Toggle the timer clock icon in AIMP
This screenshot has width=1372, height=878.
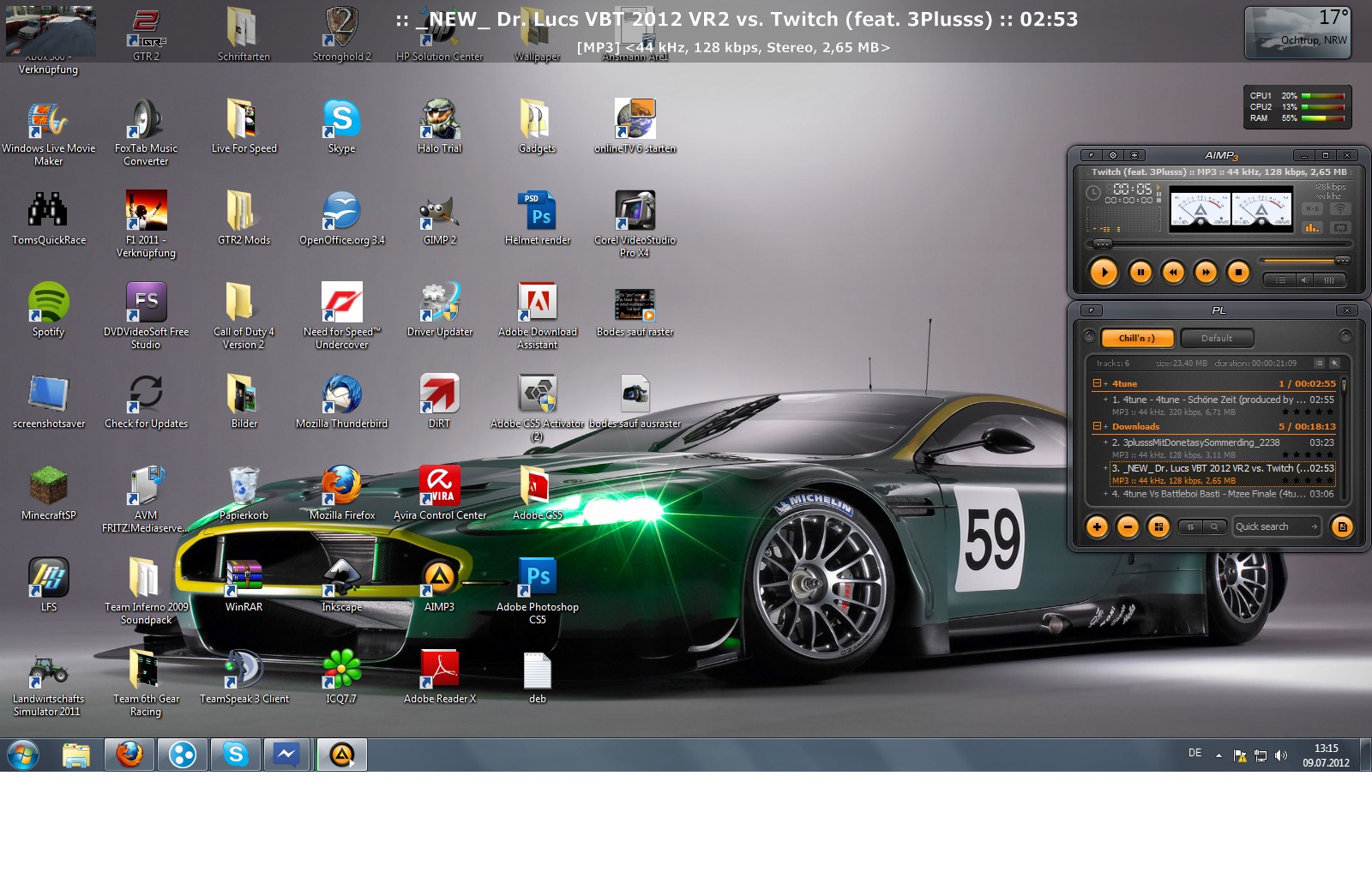pos(1093,193)
